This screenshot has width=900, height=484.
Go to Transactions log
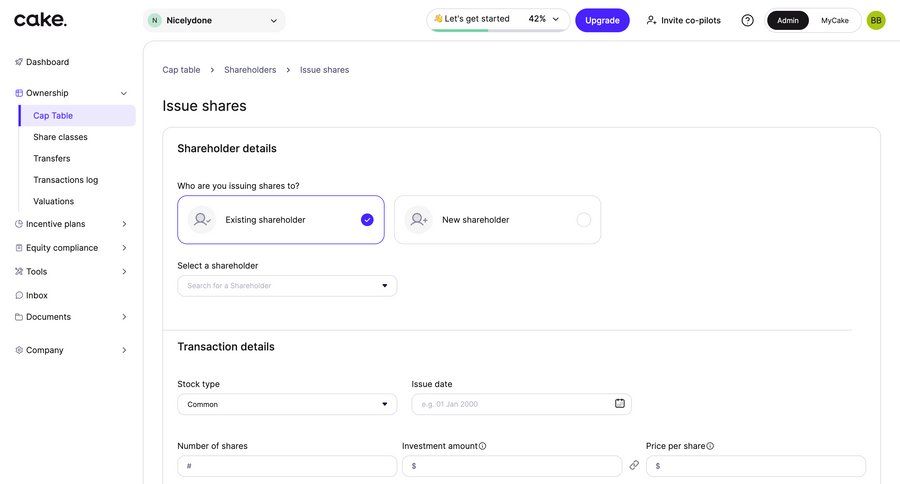click(x=65, y=180)
